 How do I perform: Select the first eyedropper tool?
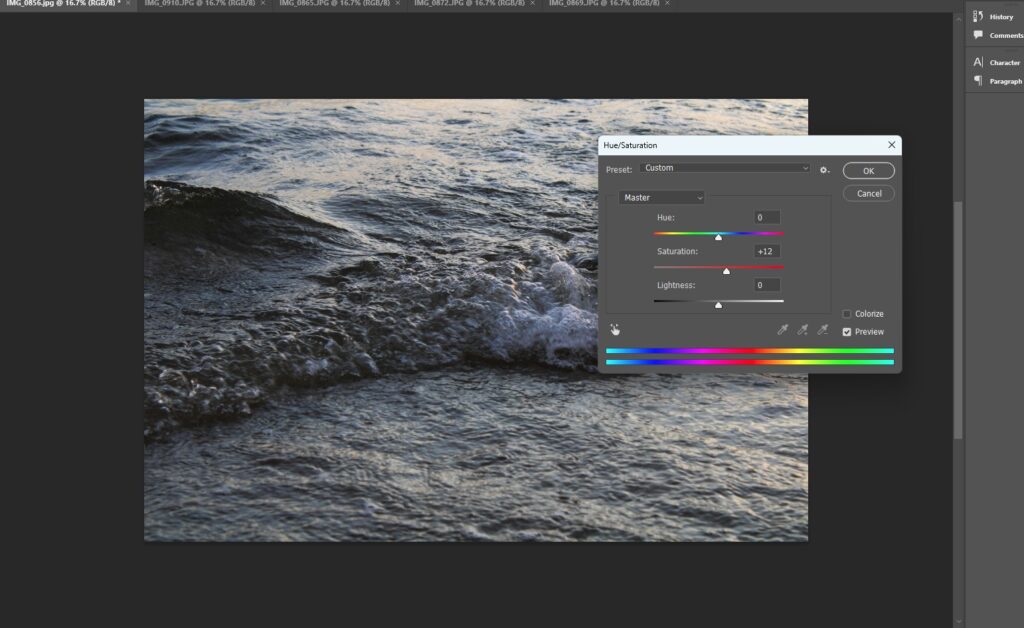[782, 330]
